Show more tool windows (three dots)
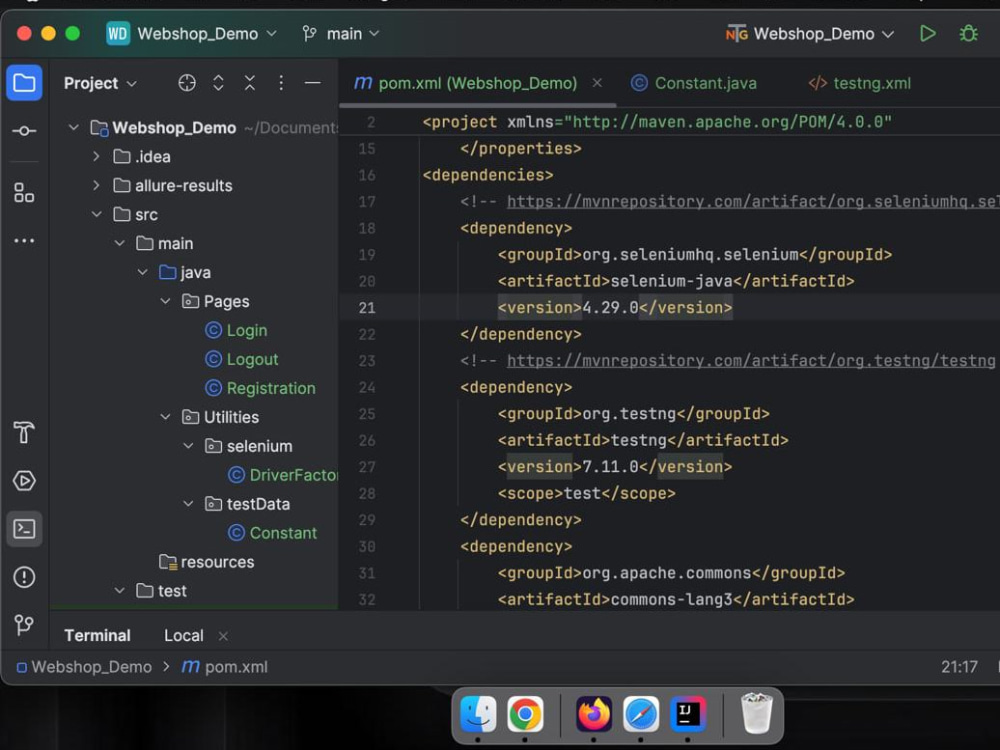This screenshot has width=1000, height=750. [x=24, y=241]
